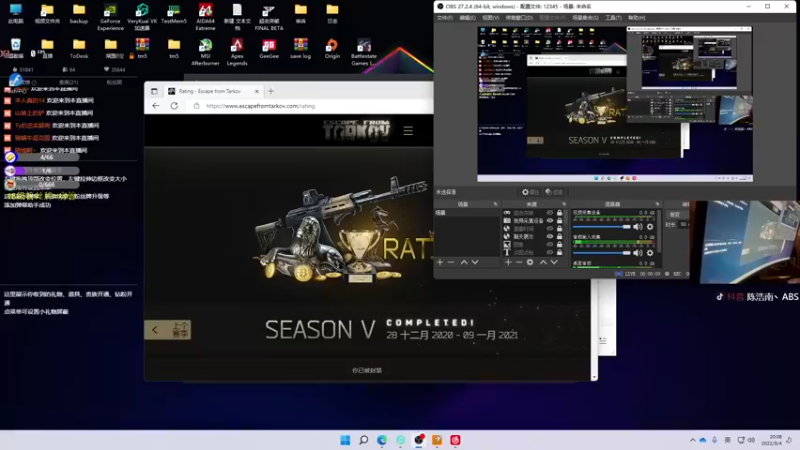The height and width of the screenshot is (450, 800).
Task: Open Search on the Windows taskbar
Action: click(364, 440)
